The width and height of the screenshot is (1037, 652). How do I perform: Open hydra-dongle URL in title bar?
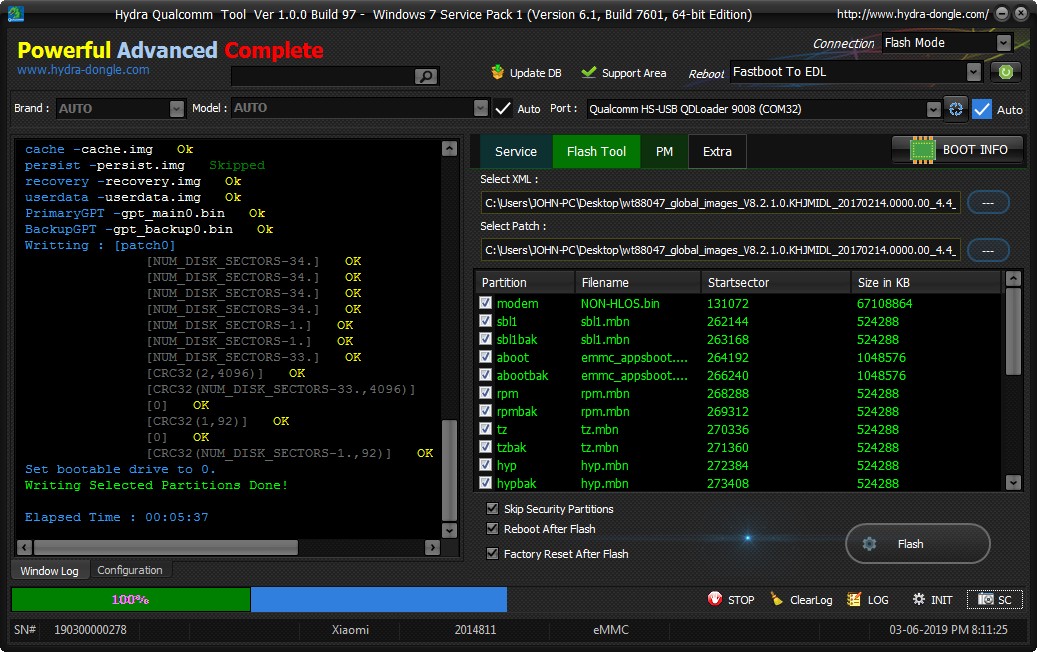tap(913, 14)
